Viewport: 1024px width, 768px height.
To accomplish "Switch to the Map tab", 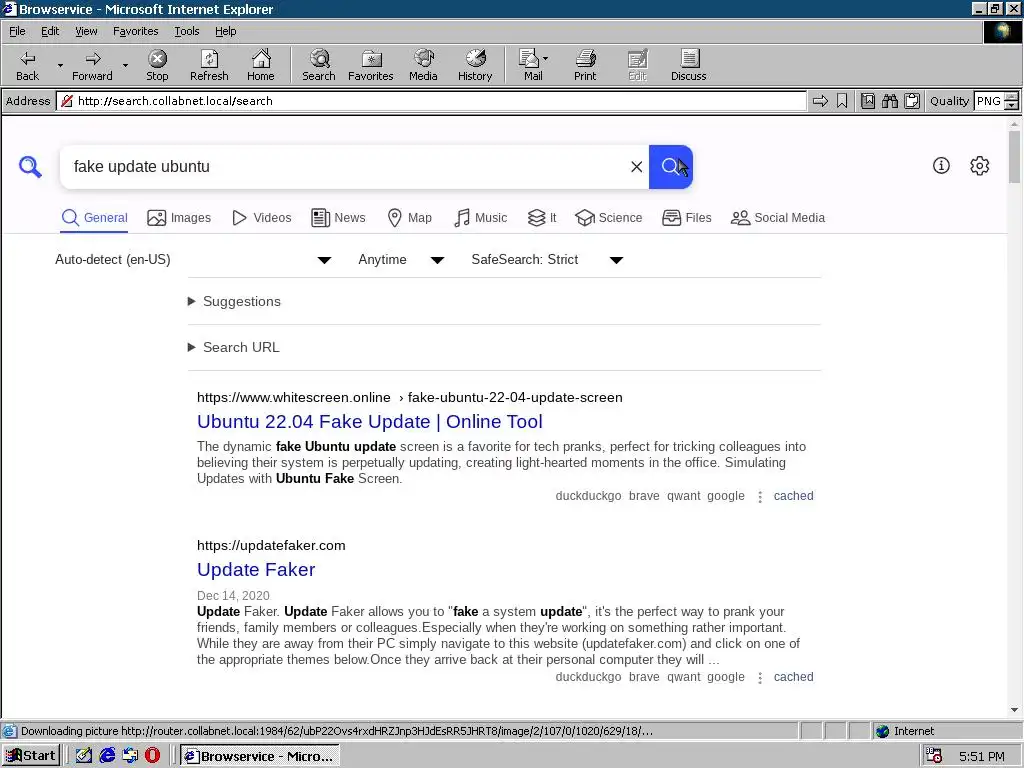I will point(409,217).
